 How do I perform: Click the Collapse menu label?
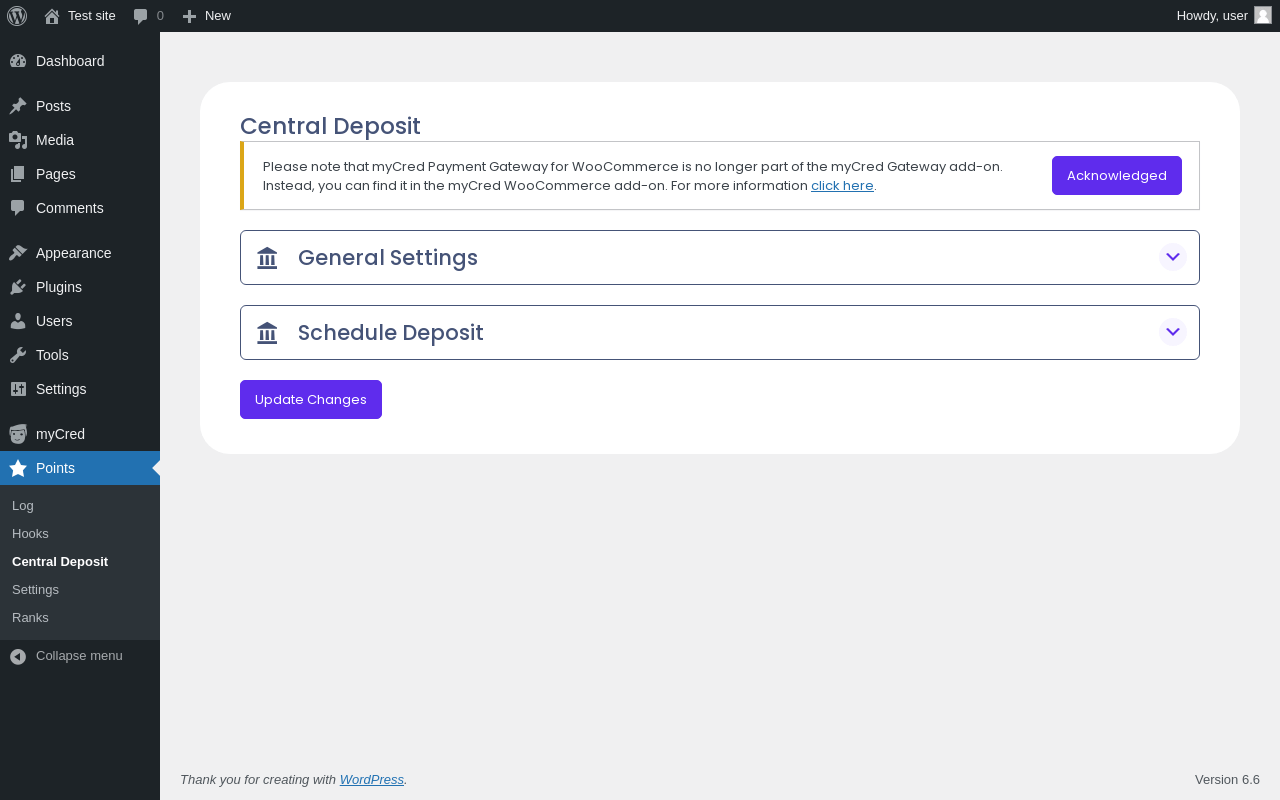(x=79, y=656)
